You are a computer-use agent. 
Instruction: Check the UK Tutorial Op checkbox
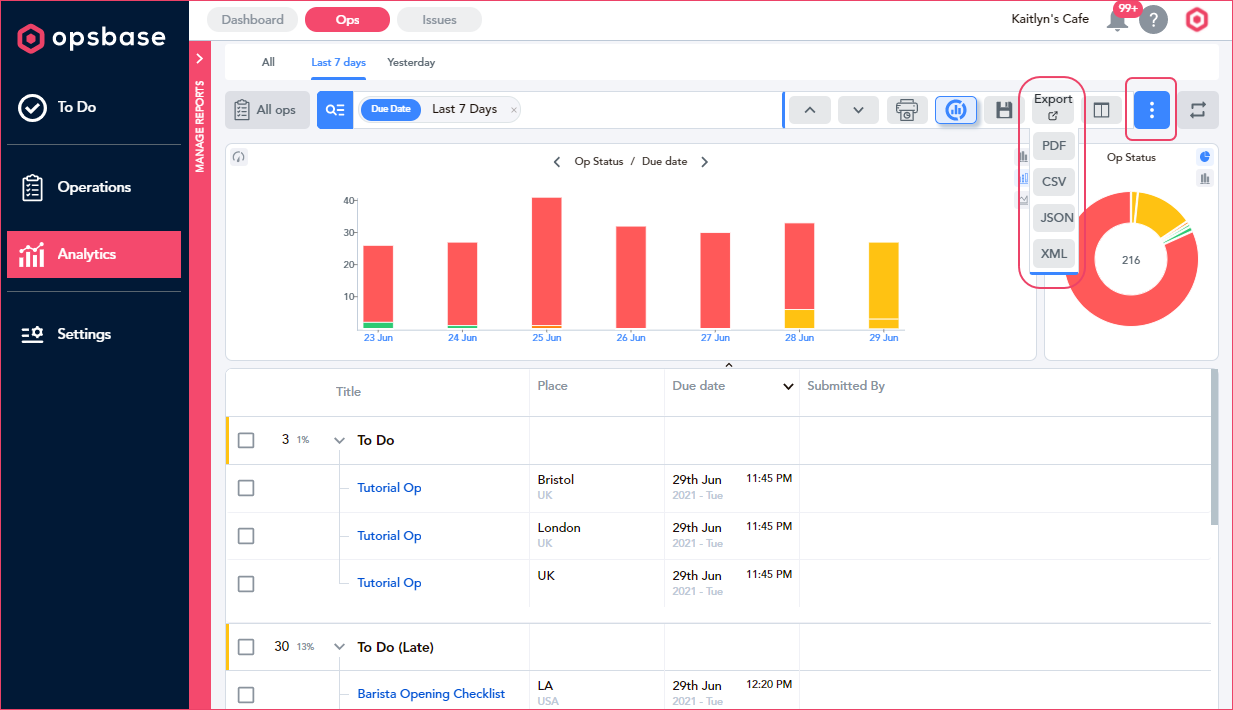coord(246,584)
